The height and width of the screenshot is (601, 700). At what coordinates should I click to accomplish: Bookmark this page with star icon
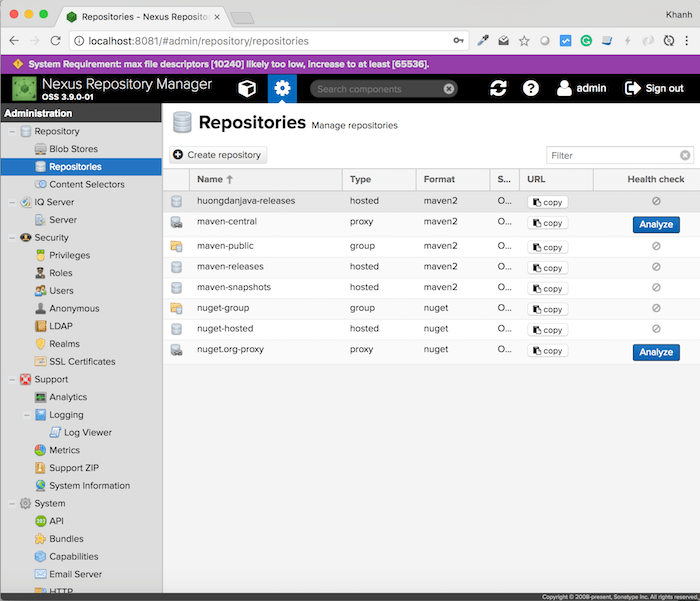pos(524,41)
